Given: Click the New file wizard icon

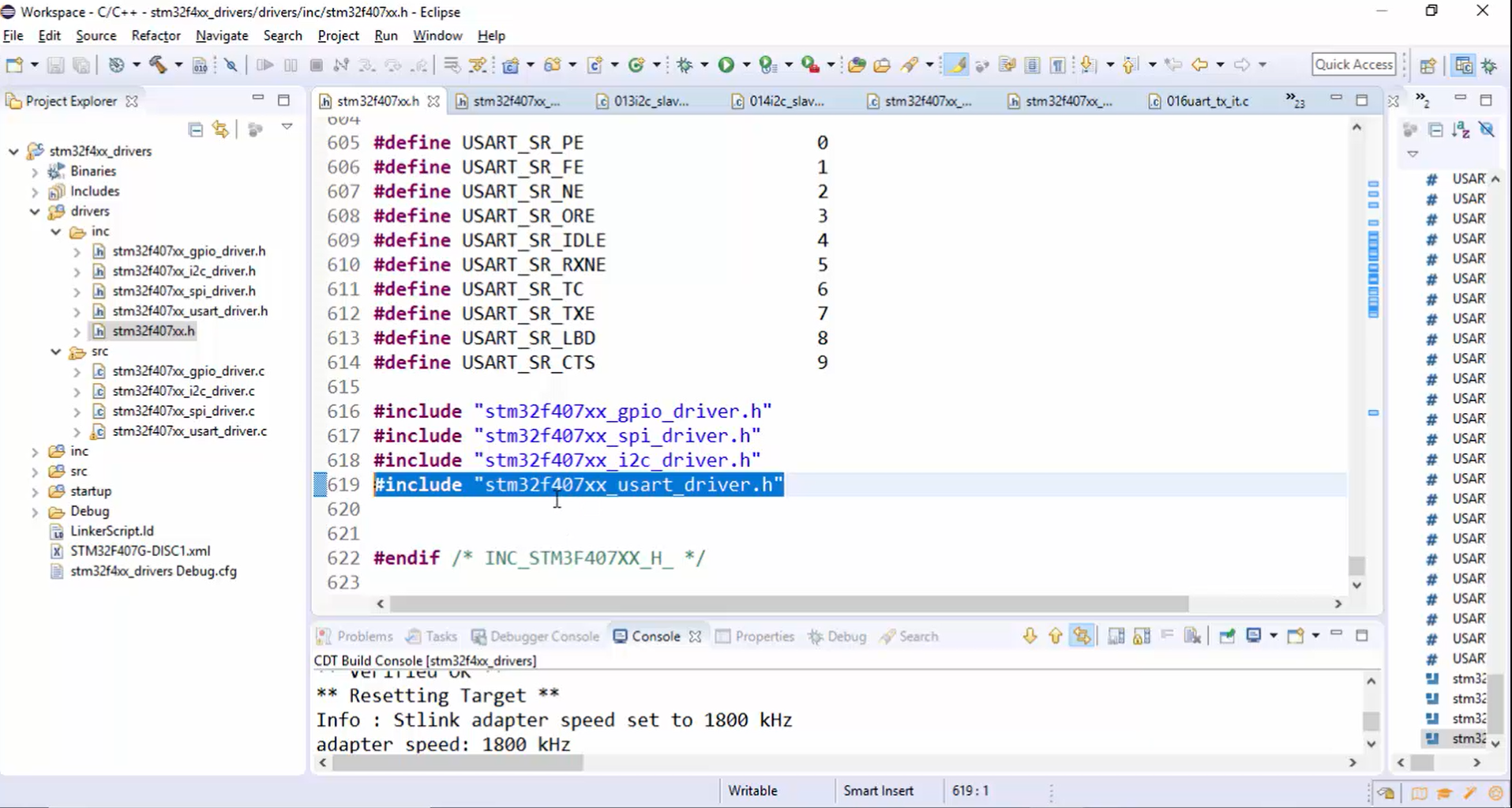Looking at the screenshot, I should tap(14, 65).
